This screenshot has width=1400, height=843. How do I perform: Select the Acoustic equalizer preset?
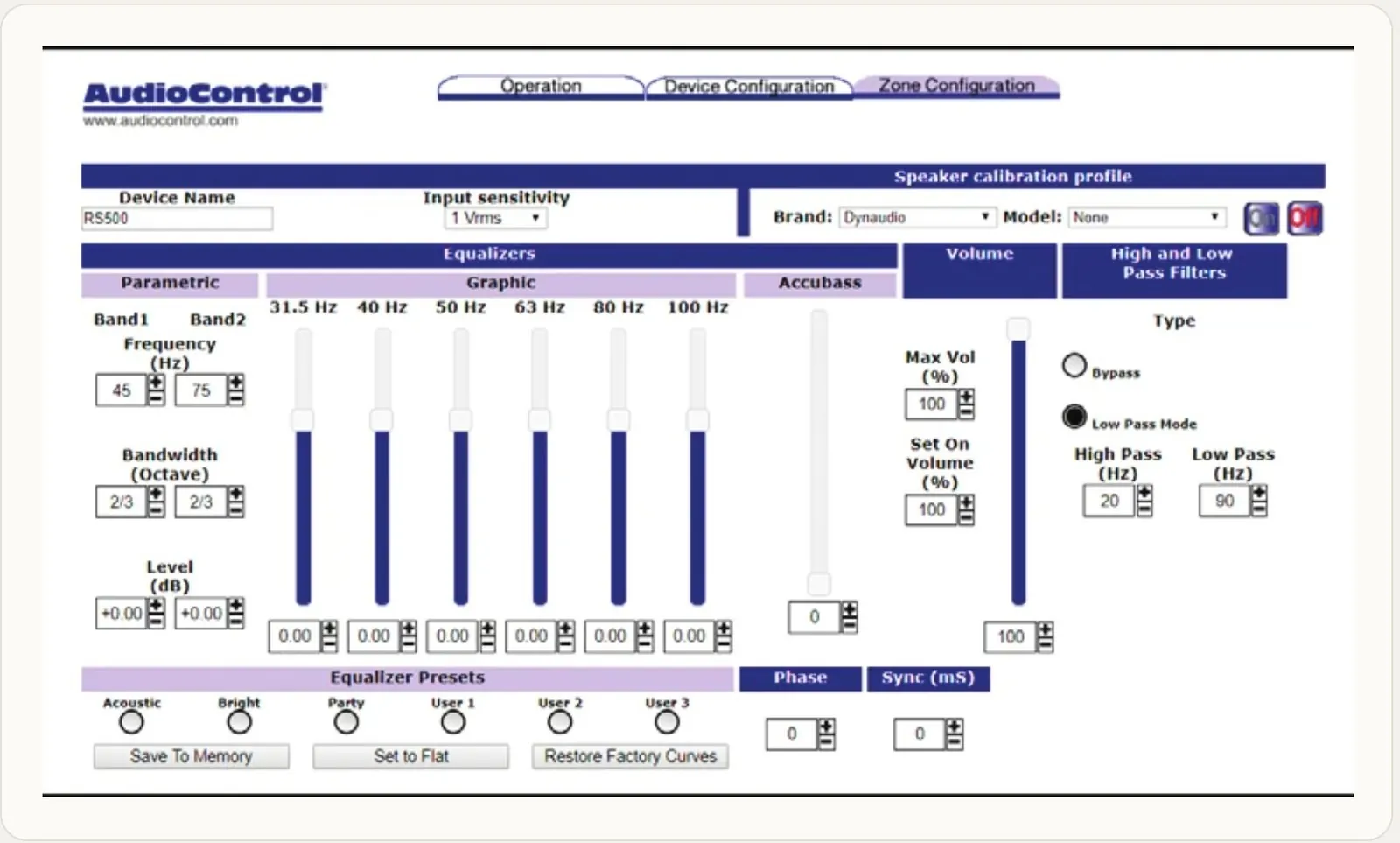click(x=131, y=722)
